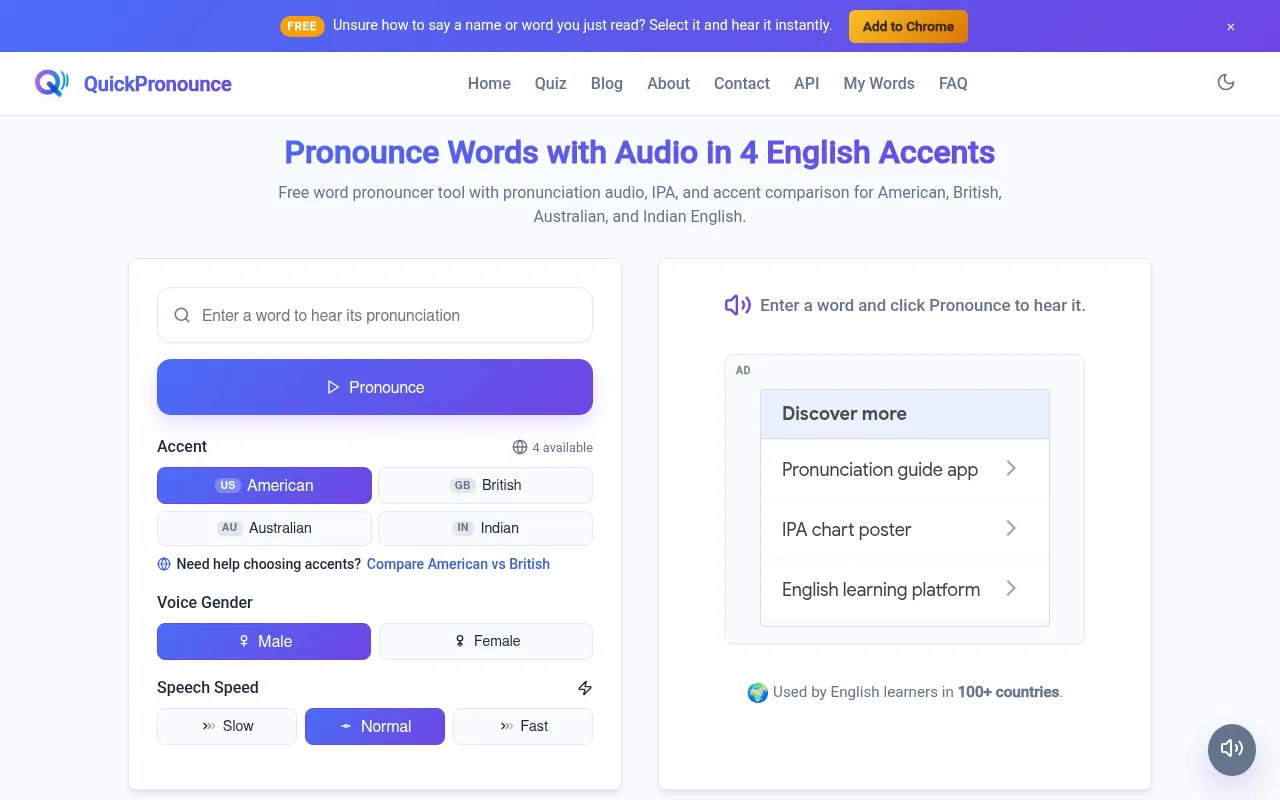Choose the Australian accent

click(264, 528)
